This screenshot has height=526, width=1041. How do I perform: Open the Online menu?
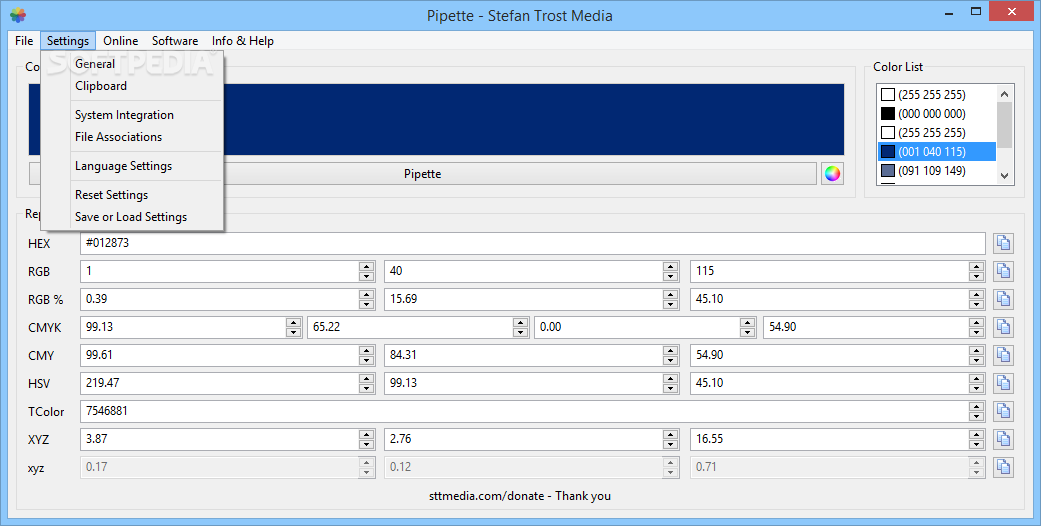coord(121,41)
